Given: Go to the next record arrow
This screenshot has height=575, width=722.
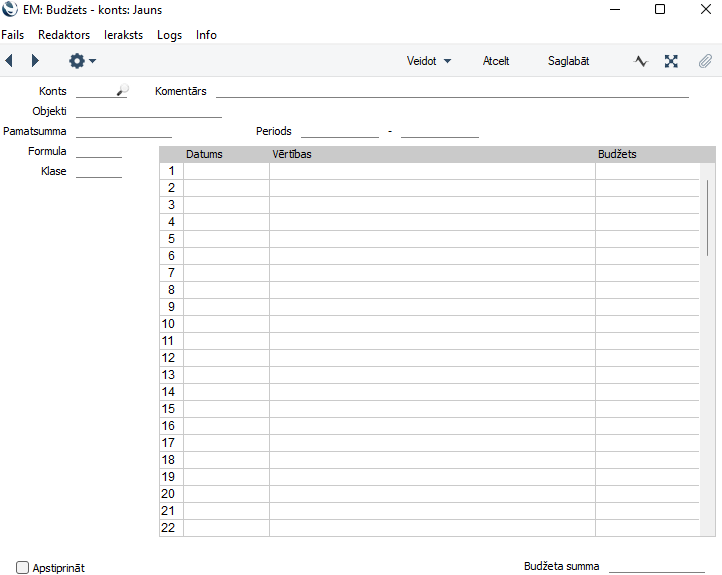Looking at the screenshot, I should coord(36,61).
